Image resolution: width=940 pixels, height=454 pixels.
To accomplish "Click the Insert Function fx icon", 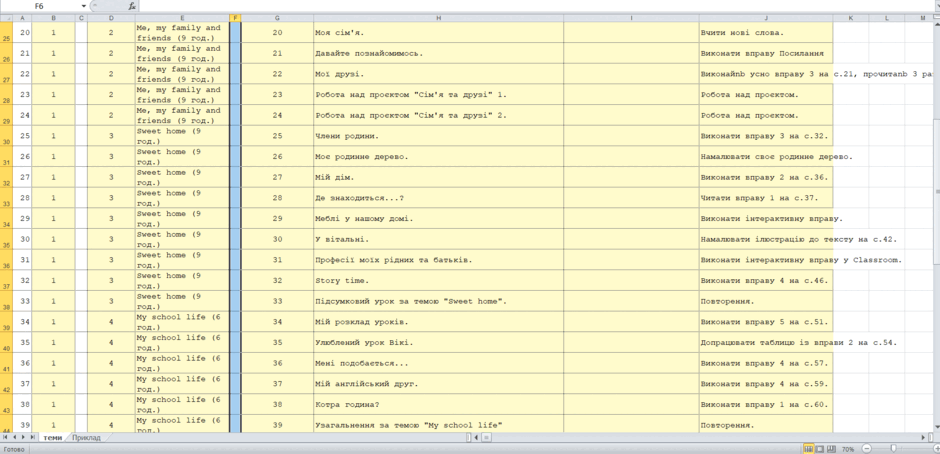I will pyautogui.click(x=132, y=6).
